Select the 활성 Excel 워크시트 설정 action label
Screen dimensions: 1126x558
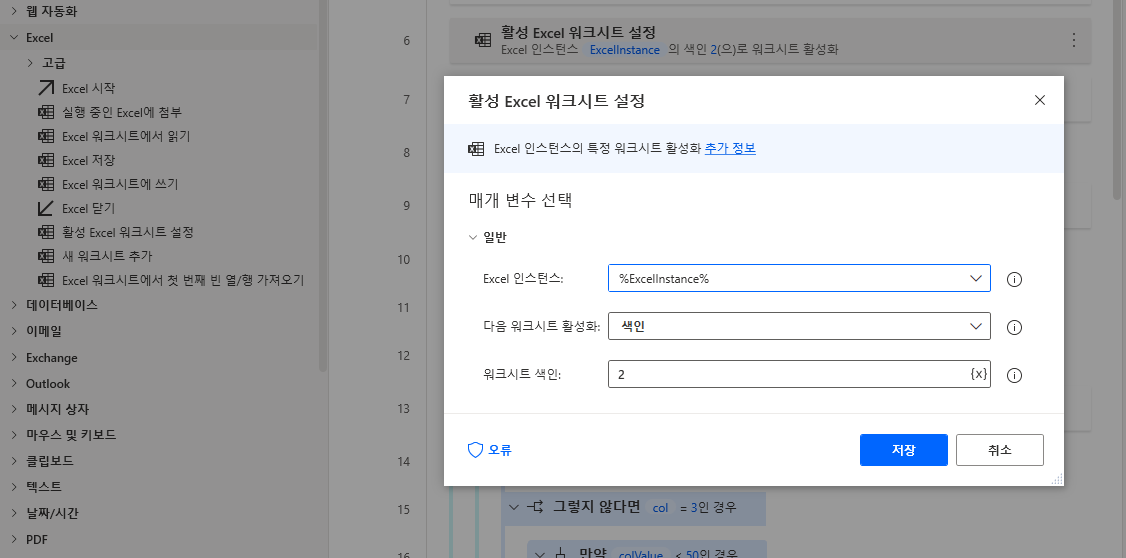128,232
